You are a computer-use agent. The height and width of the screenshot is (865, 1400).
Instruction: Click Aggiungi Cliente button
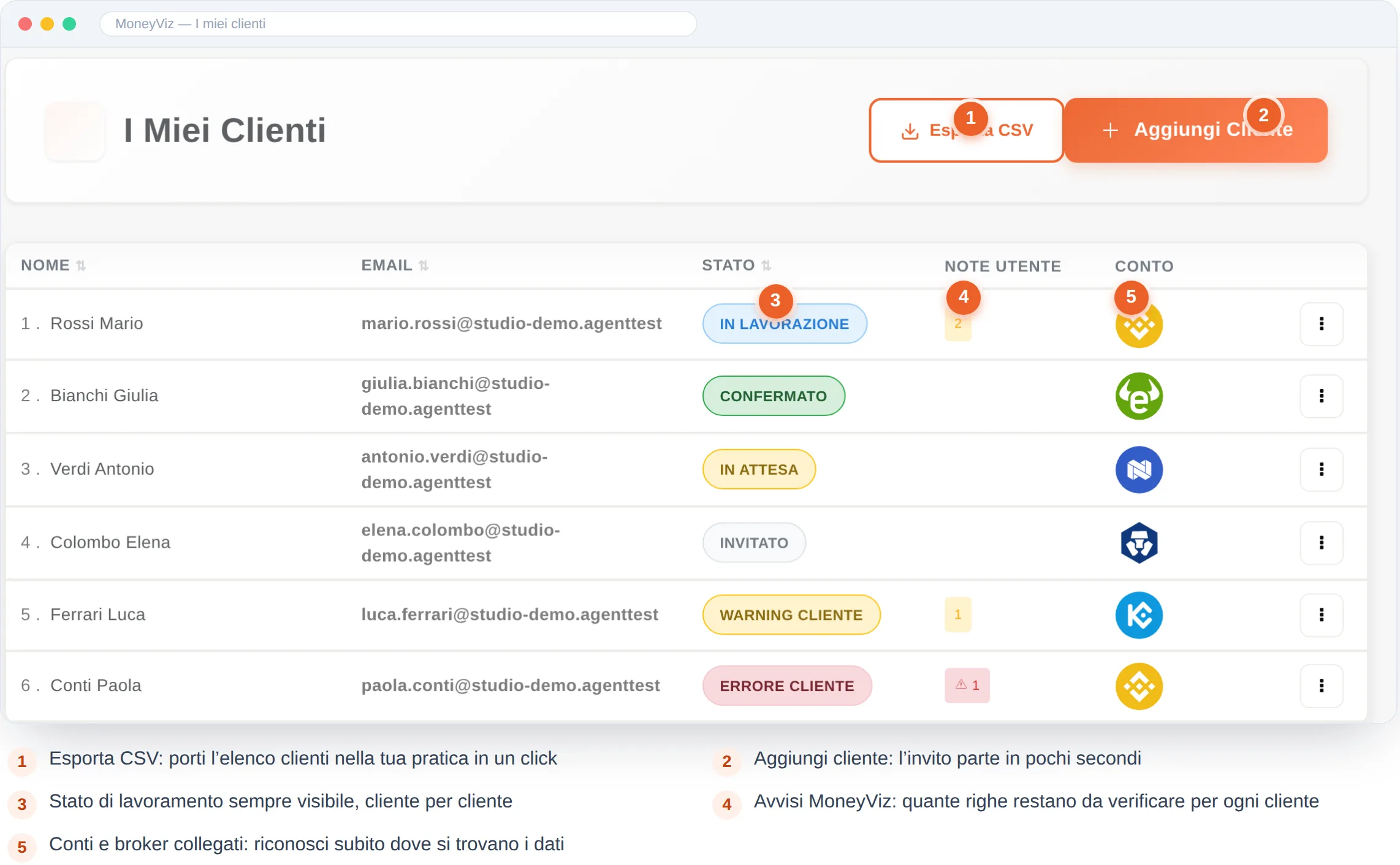pos(1196,130)
